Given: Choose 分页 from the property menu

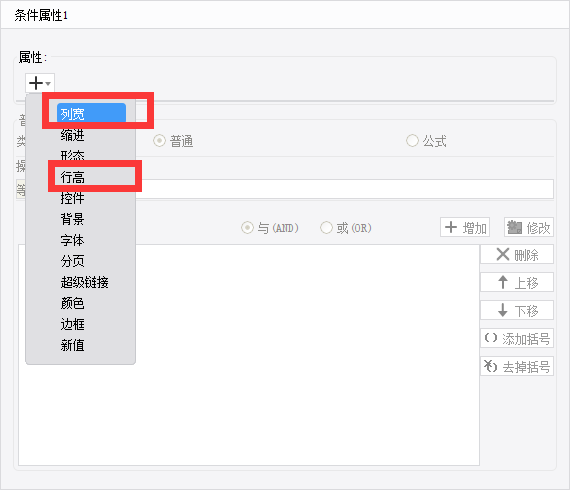Looking at the screenshot, I should point(72,261).
